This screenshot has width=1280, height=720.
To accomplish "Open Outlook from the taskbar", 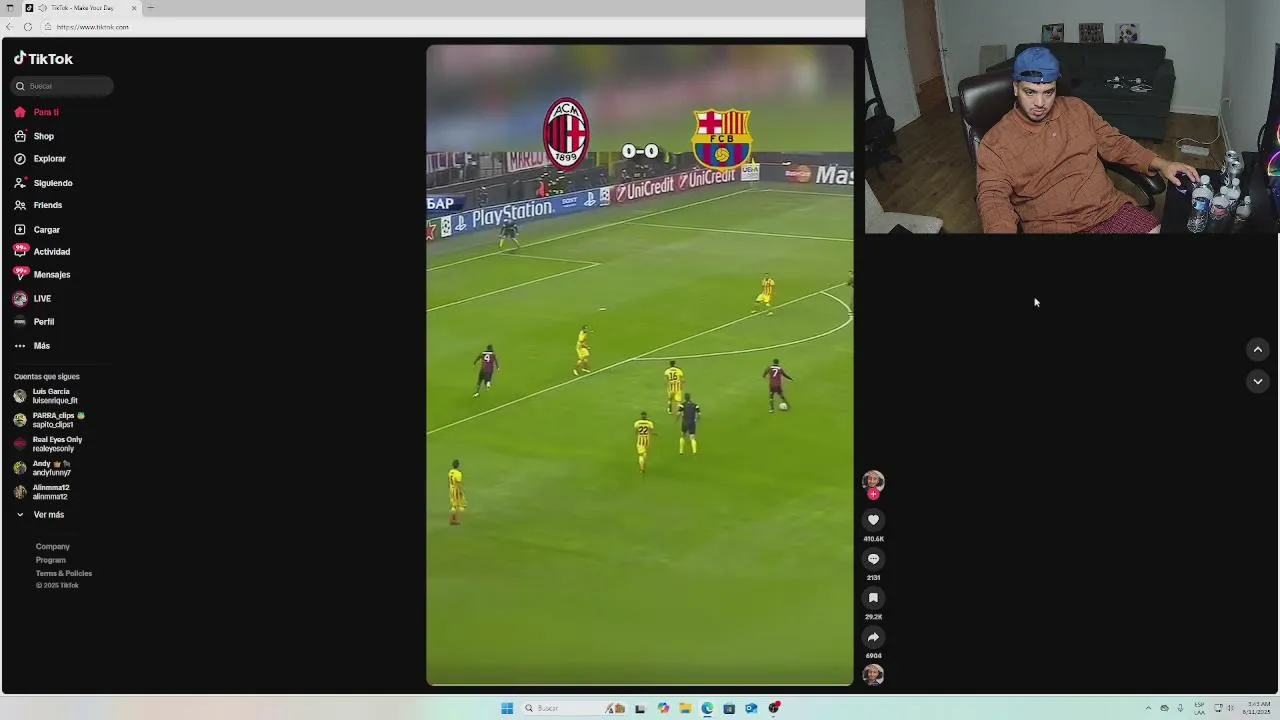I will point(751,708).
